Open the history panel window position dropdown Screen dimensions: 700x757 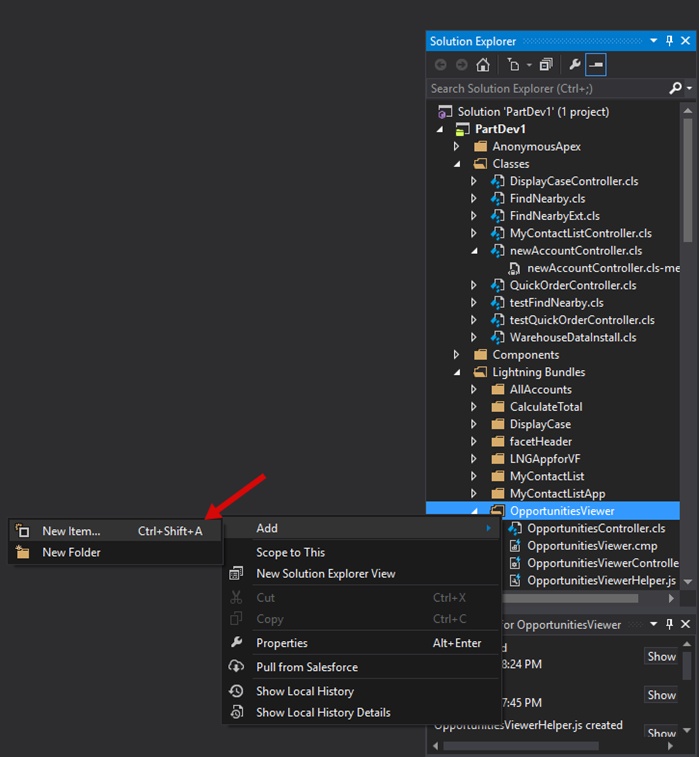coord(654,624)
